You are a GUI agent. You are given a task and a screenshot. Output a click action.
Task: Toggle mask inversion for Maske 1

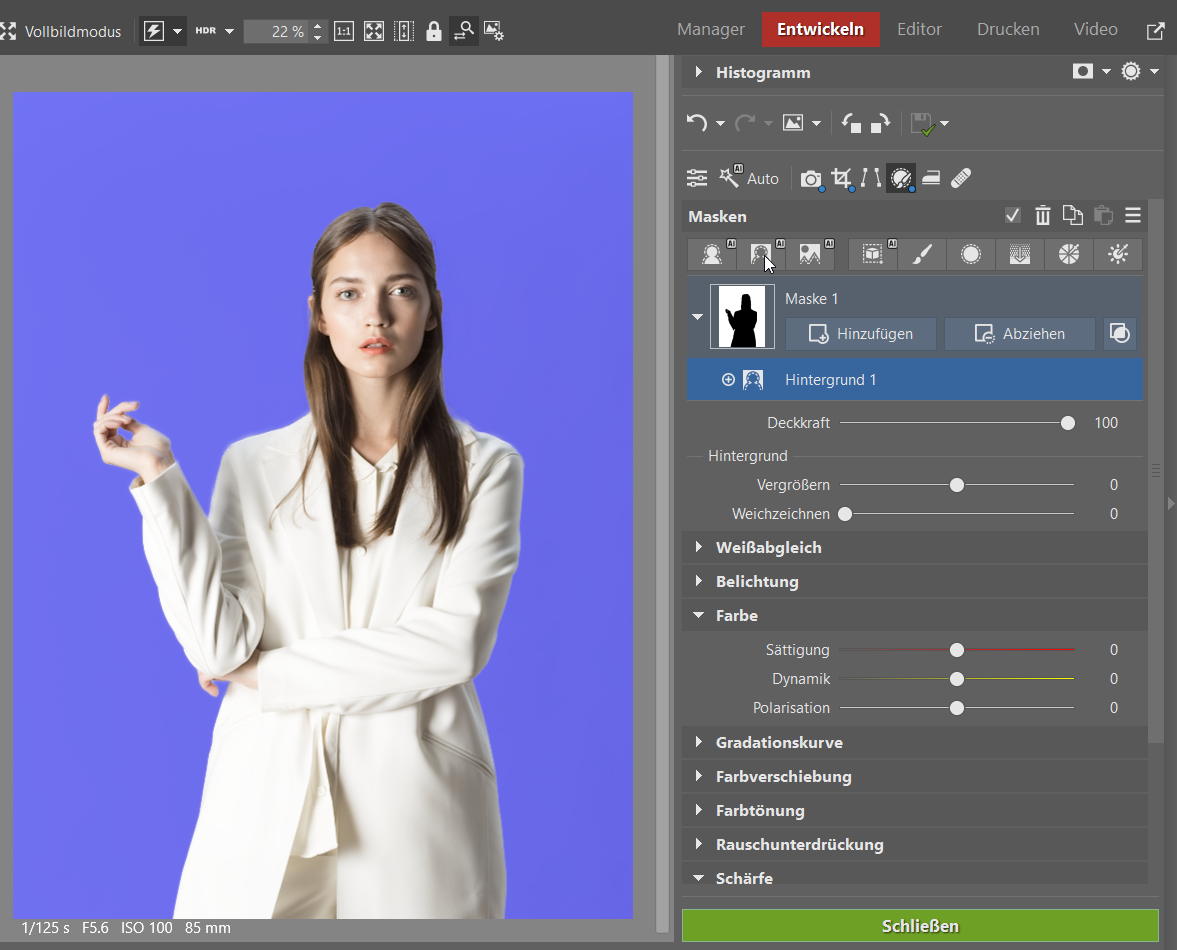[x=1120, y=334]
